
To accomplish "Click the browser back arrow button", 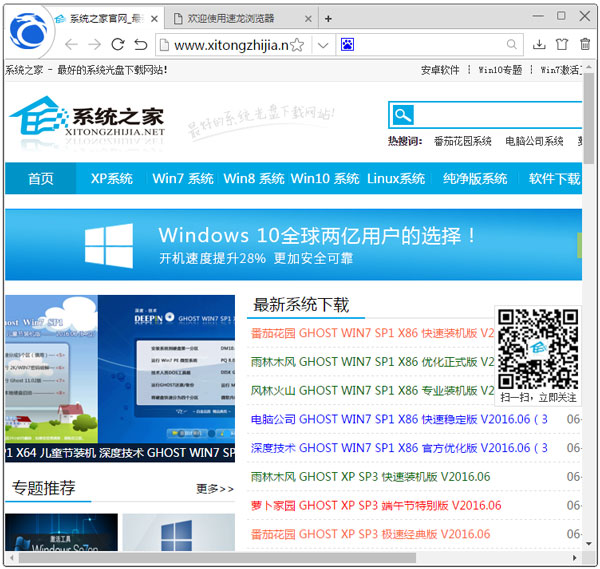I will [70, 45].
